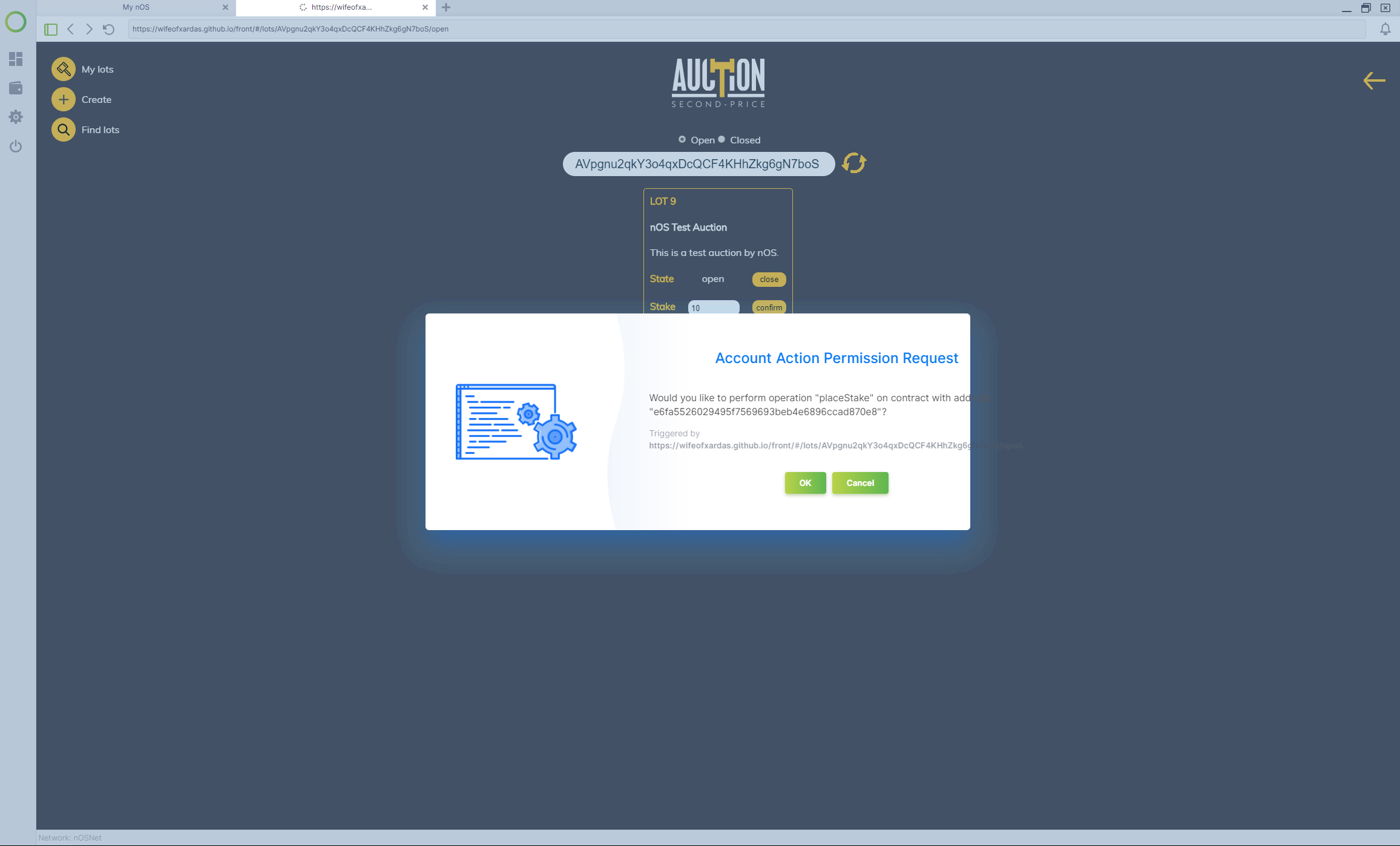The image size is (1400, 846).
Task: Refresh lots with the circular arrows icon
Action: (x=854, y=163)
